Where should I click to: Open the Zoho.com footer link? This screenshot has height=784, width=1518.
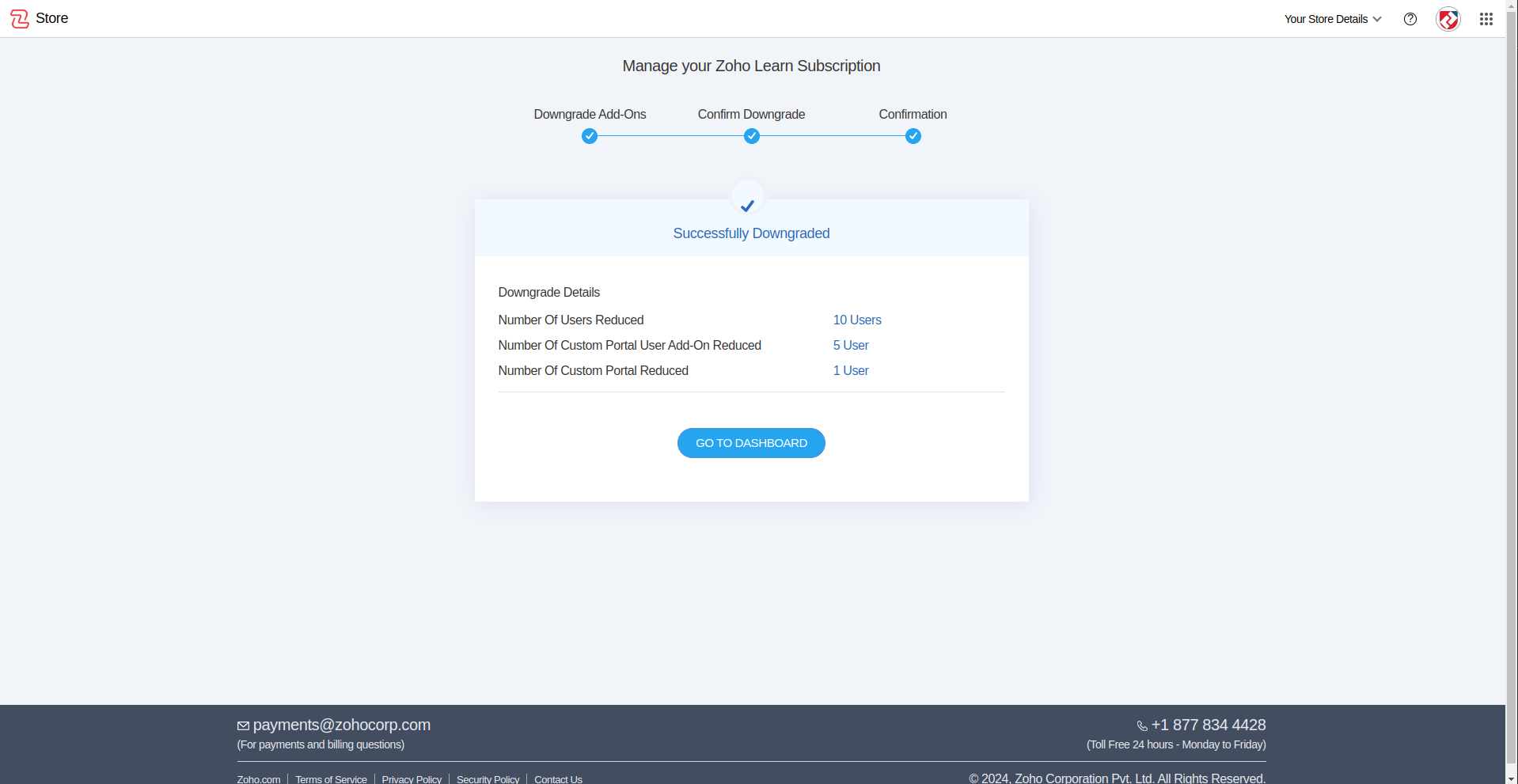(259, 779)
